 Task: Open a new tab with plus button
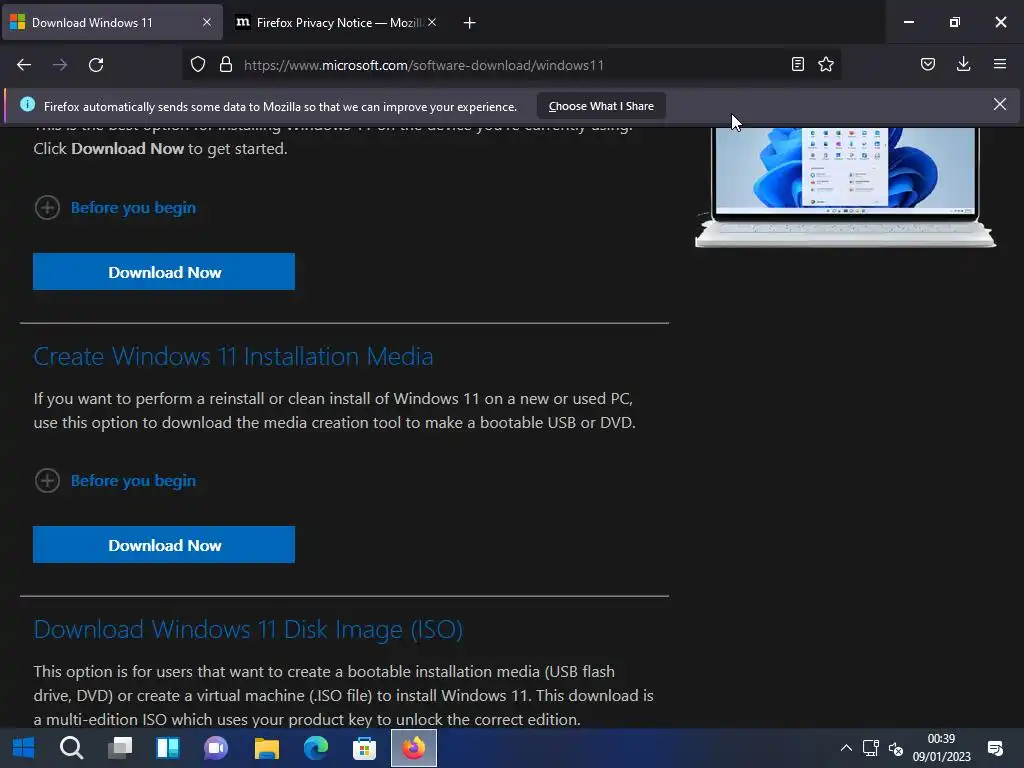(x=470, y=23)
